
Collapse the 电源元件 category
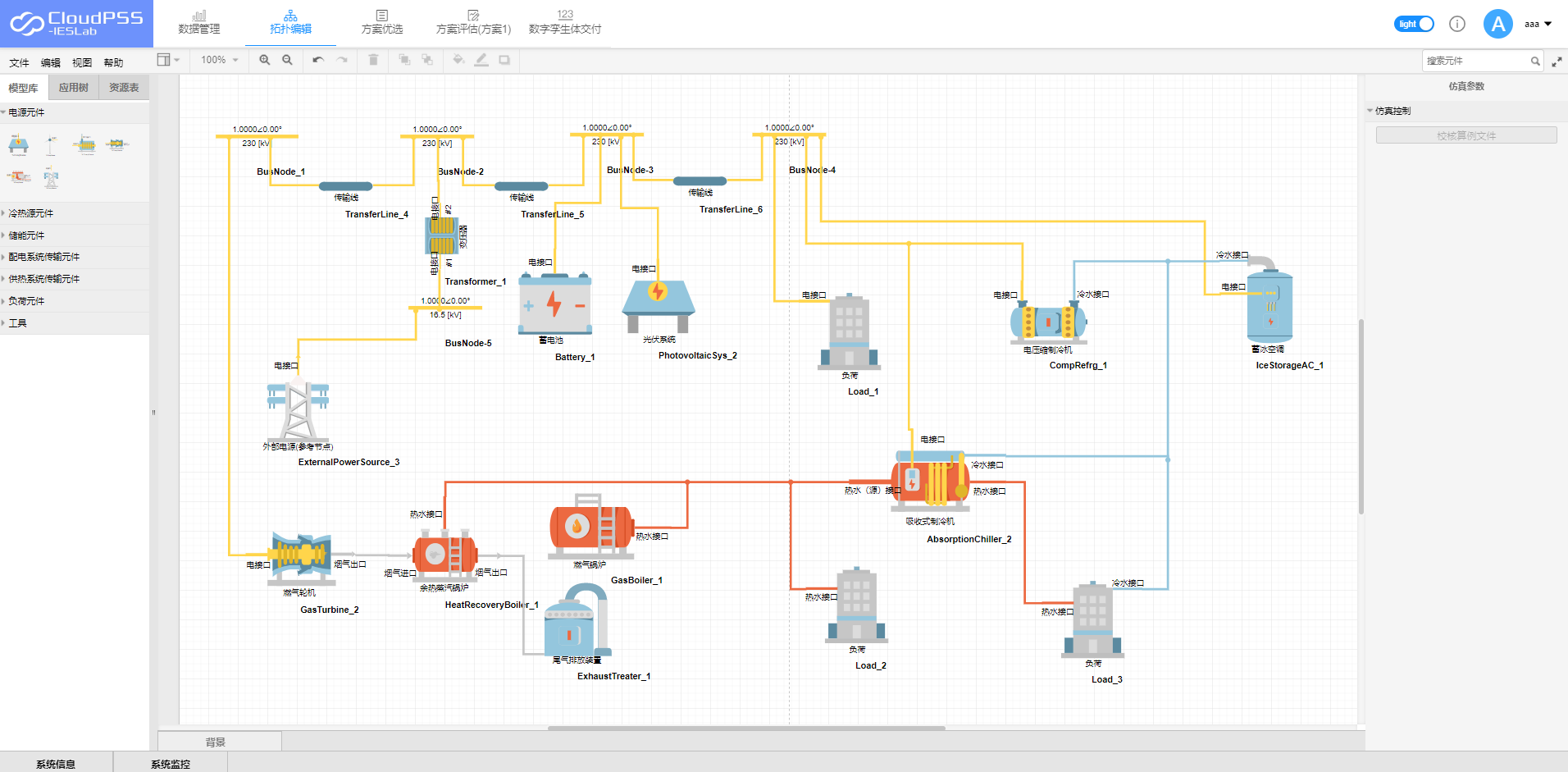pyautogui.click(x=75, y=112)
